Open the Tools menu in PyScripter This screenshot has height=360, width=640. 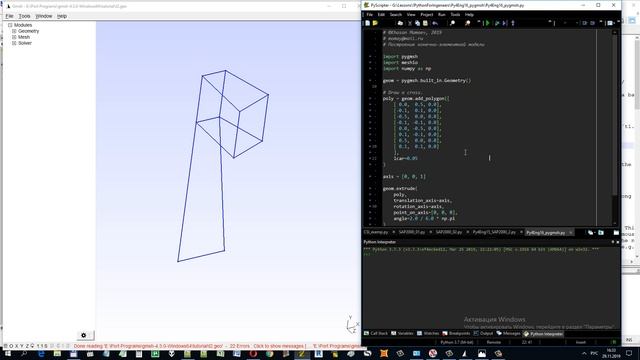[455, 15]
